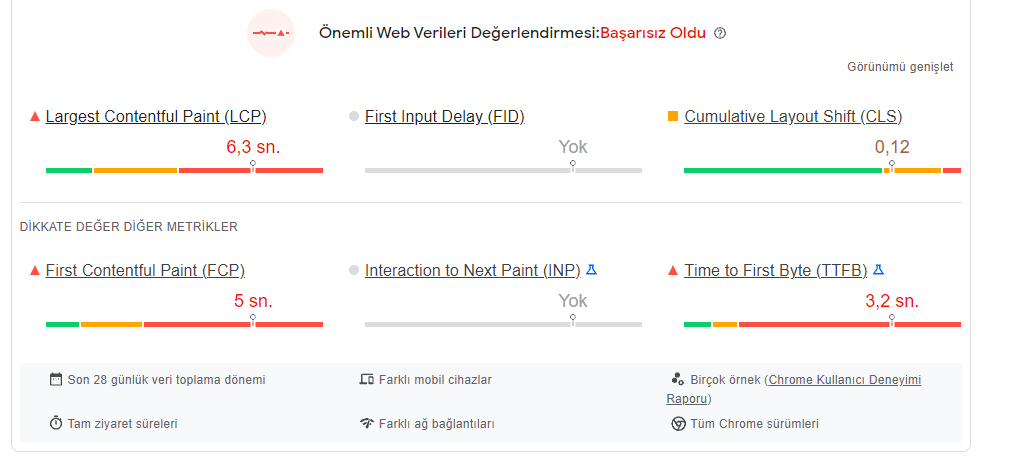Screen dimensions: 1009x461
Task: Click the experimental flask icon beside INP
Action: [x=591, y=270]
